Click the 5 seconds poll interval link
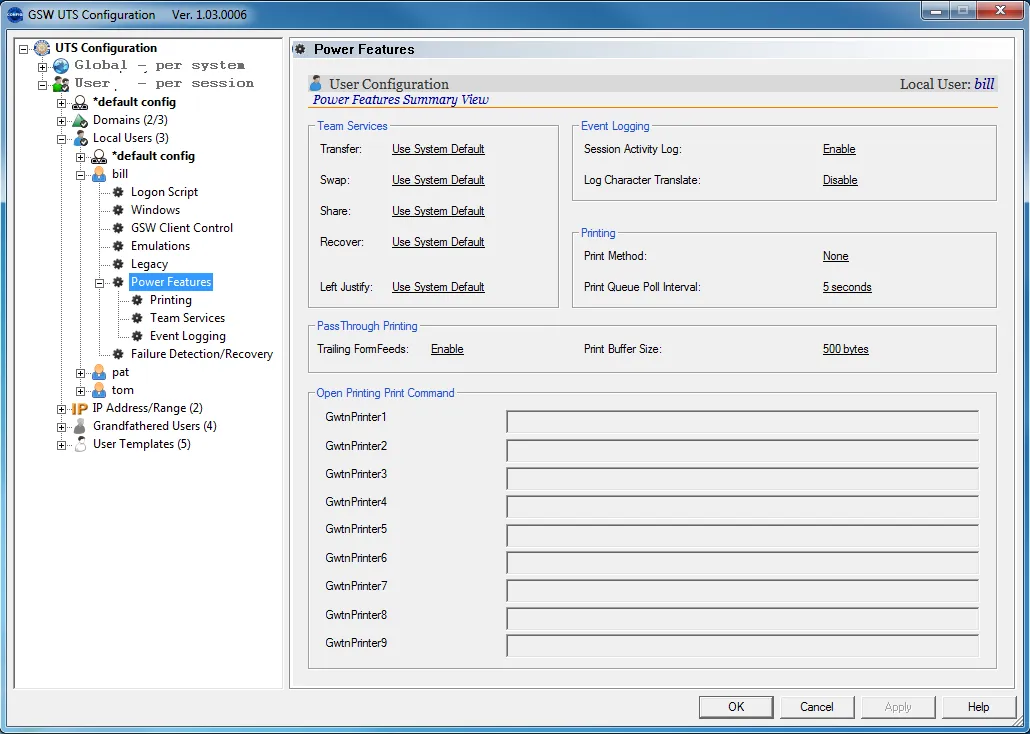Viewport: 1030px width, 734px height. tap(847, 287)
